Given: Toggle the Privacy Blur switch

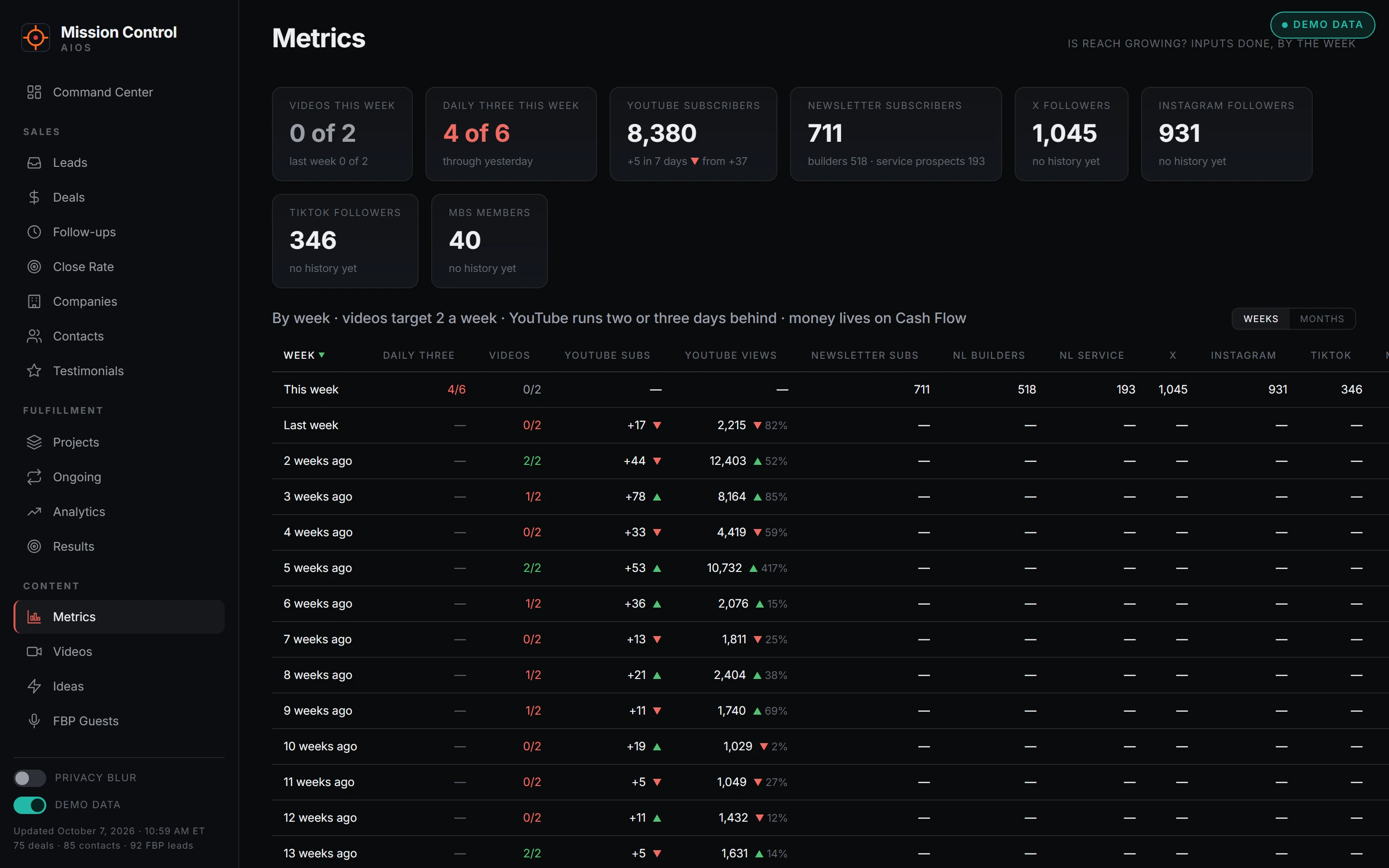Looking at the screenshot, I should pyautogui.click(x=30, y=778).
